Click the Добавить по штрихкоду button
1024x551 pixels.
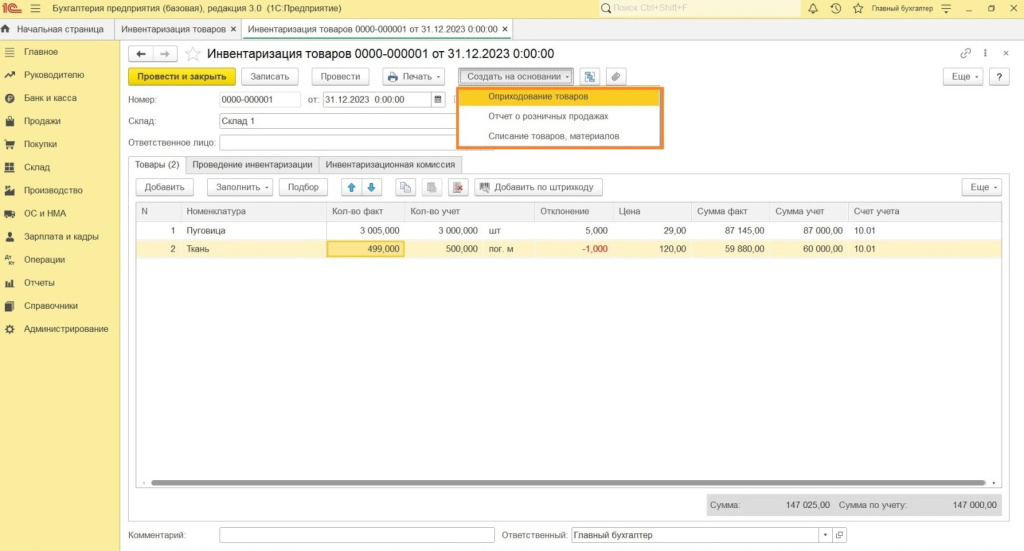540,187
